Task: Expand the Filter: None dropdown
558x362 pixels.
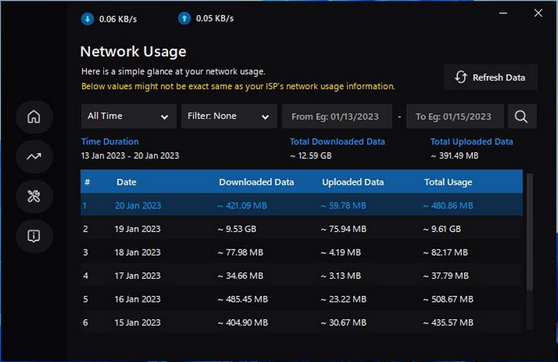Action: point(229,116)
